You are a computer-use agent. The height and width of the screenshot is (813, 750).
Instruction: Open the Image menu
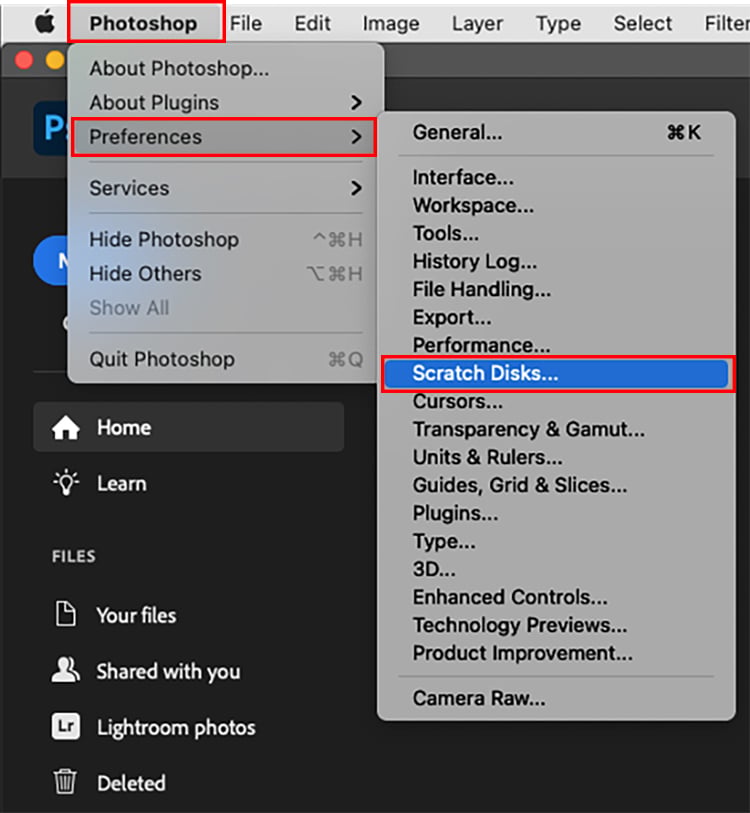point(391,23)
